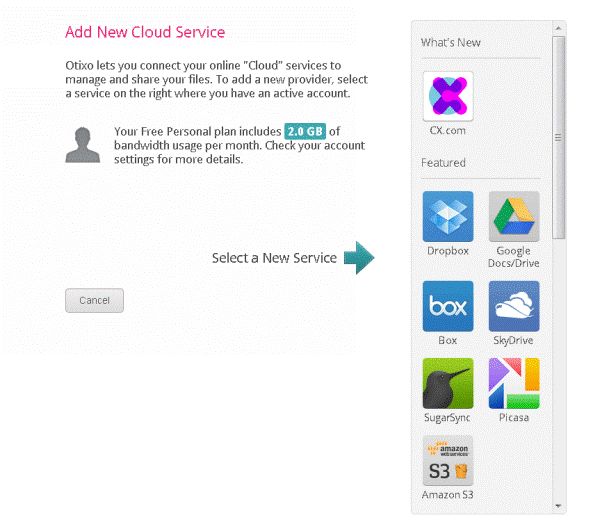Click the Select a New Service text
The height and width of the screenshot is (522, 600).
[274, 258]
